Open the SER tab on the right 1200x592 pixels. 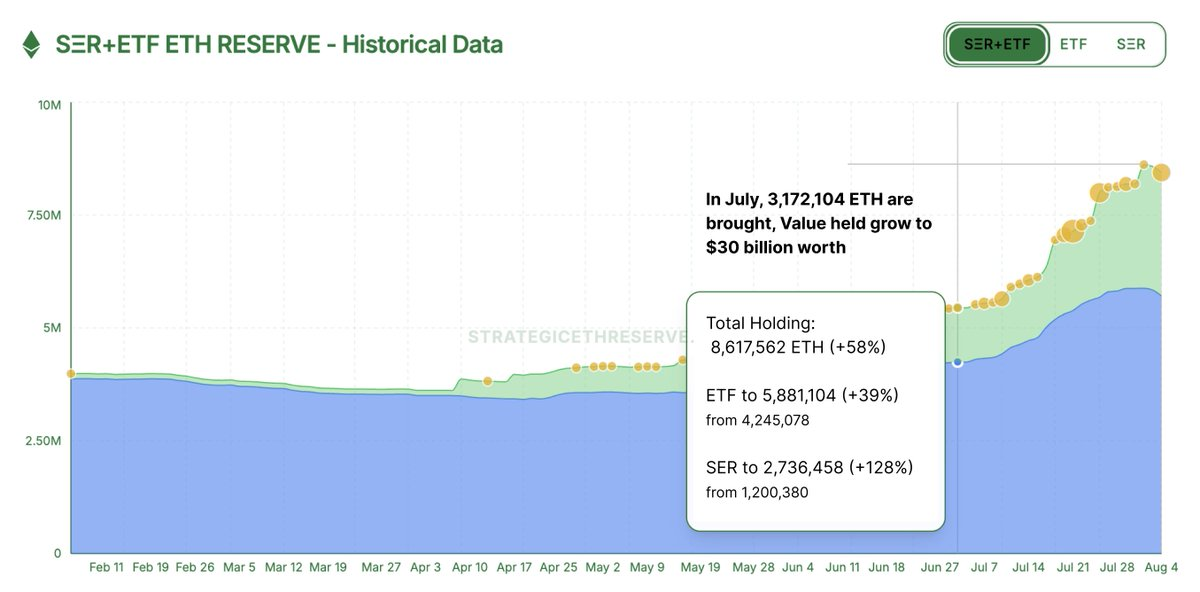(1129, 44)
